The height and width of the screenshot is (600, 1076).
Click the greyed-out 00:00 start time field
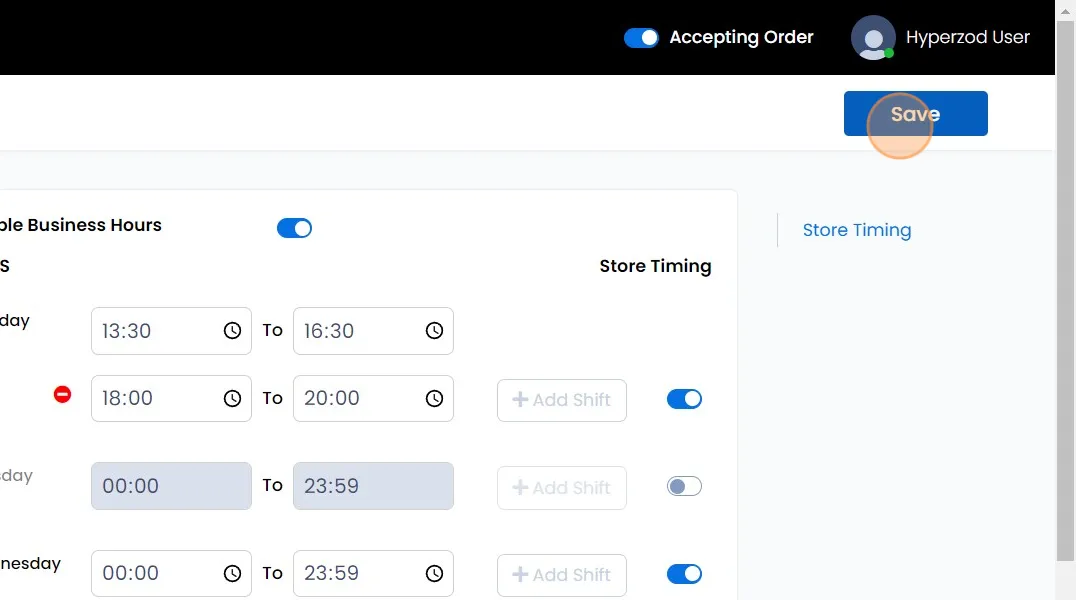tap(172, 486)
